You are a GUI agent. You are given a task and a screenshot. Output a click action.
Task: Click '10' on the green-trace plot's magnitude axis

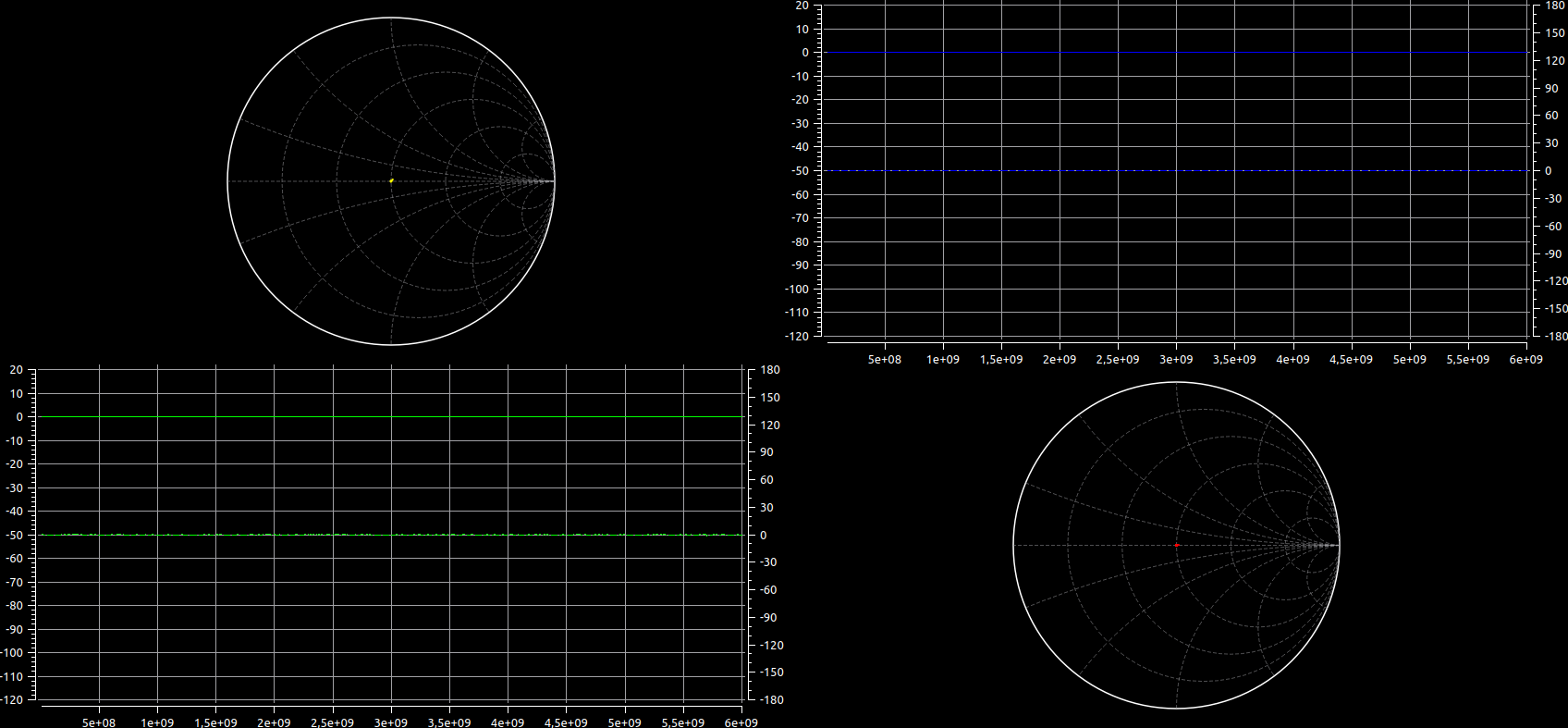[17, 394]
